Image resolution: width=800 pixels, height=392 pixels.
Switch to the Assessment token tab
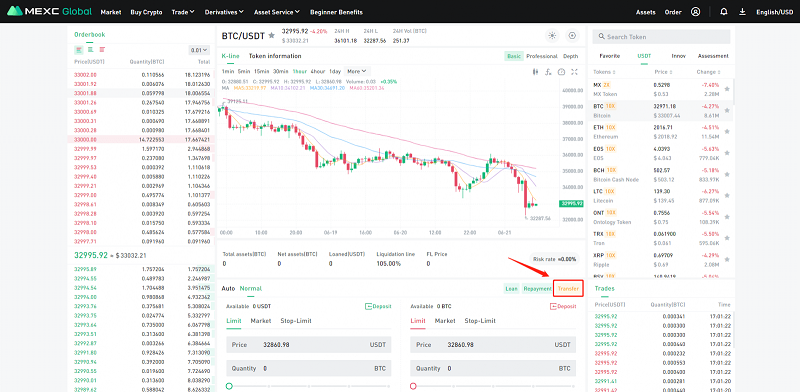[713, 56]
